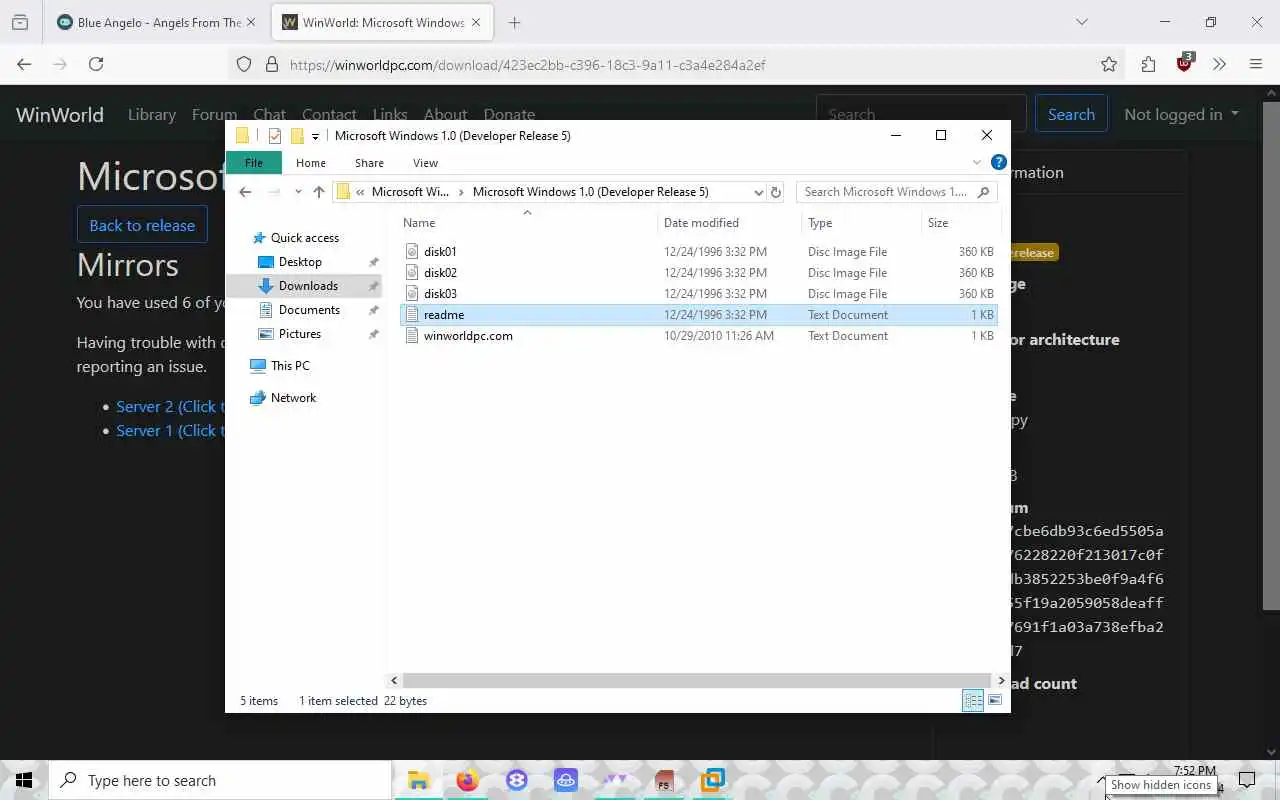List all Firefox tabs dropdown
This screenshot has height=800, width=1280.
coord(1081,22)
